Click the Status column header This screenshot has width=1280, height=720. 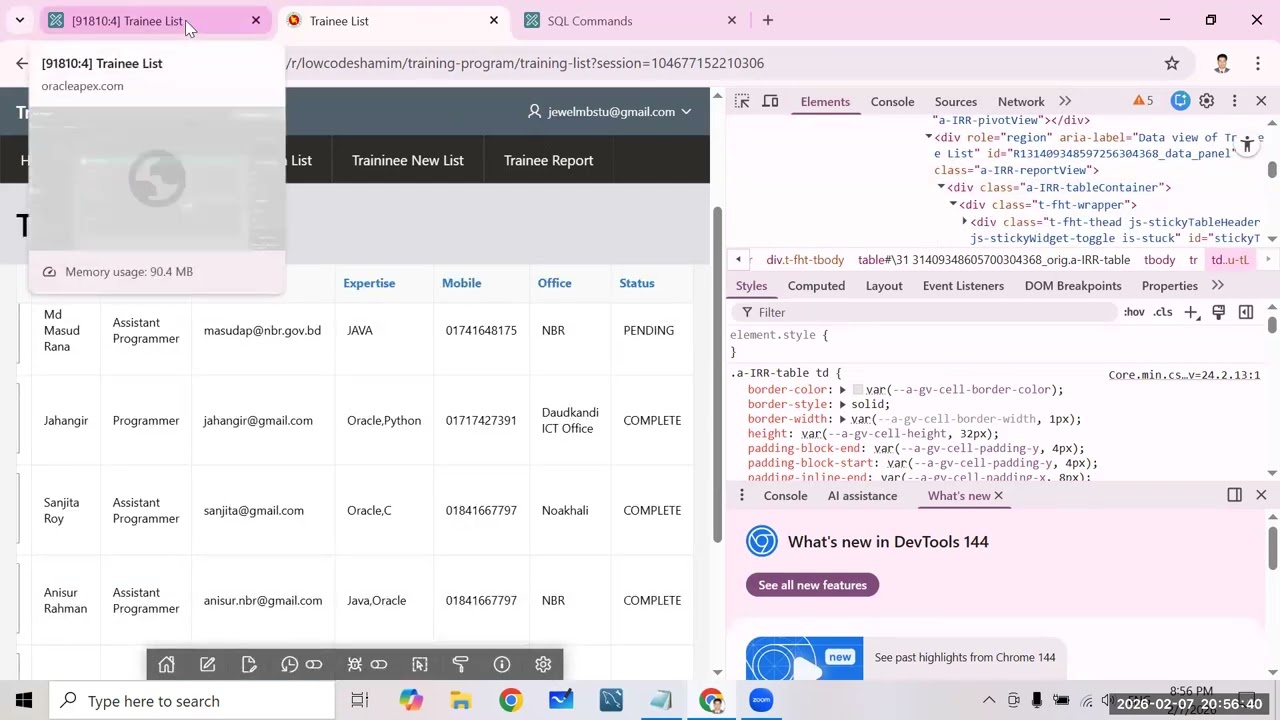point(636,283)
